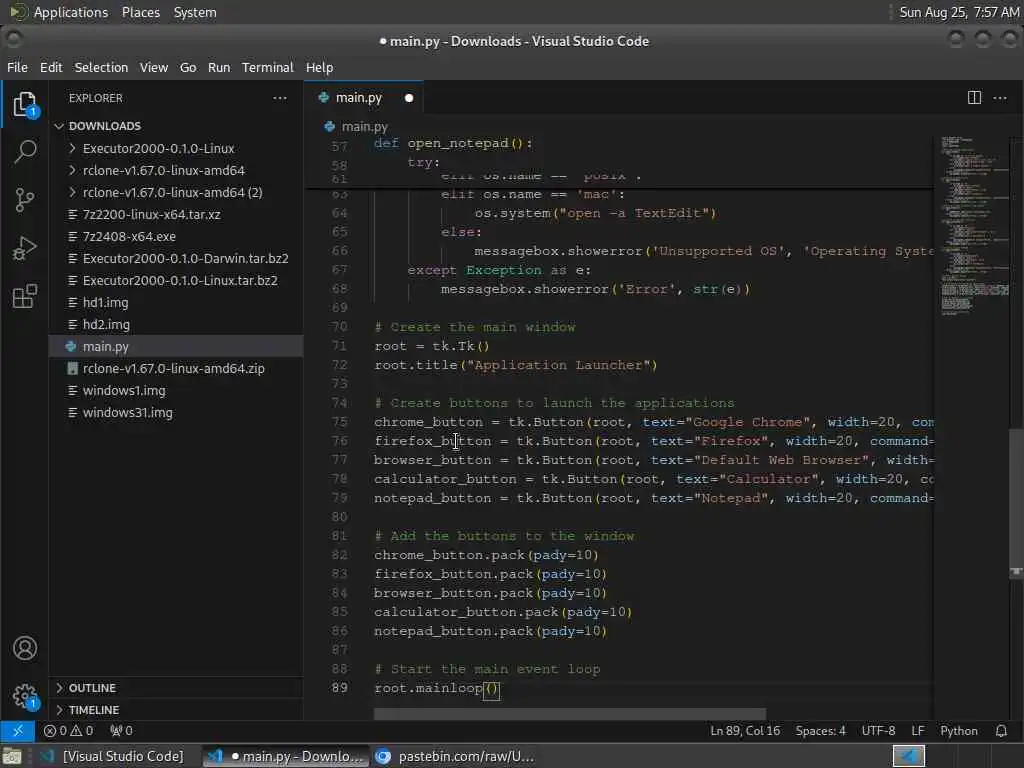Change indentation via Spaces: 4
1024x768 pixels.
820,731
